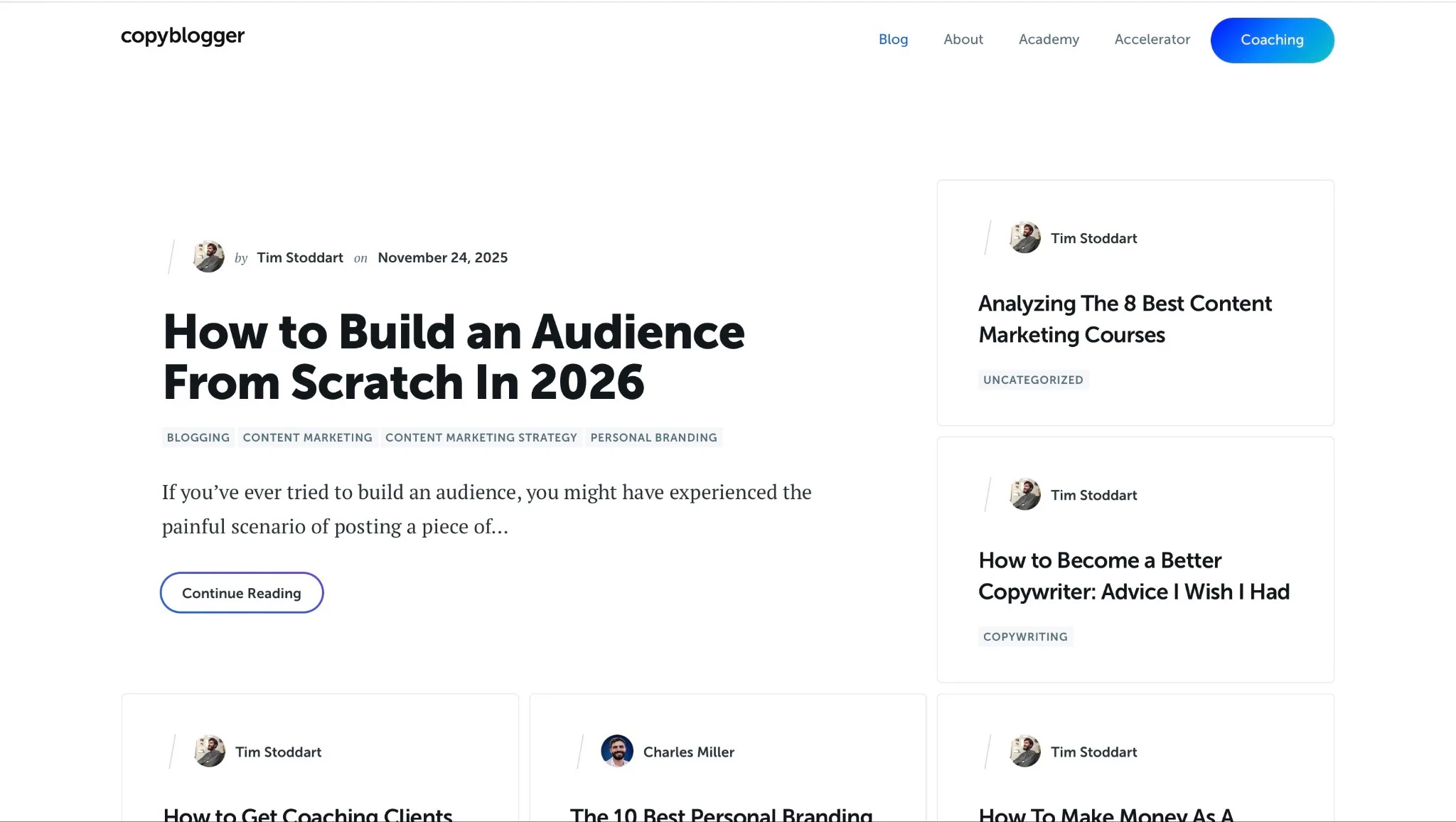Open author Tim Stoddart link in featured post byline
The height and width of the screenshot is (822, 1456).
tap(300, 257)
